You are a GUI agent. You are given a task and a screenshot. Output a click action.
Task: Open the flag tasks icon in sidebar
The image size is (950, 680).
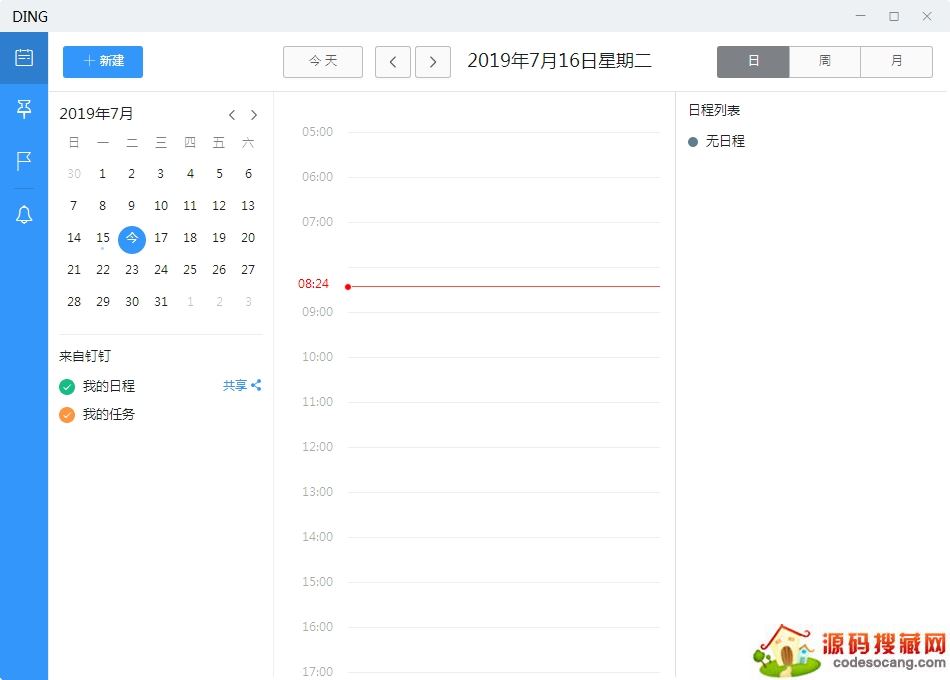(24, 161)
